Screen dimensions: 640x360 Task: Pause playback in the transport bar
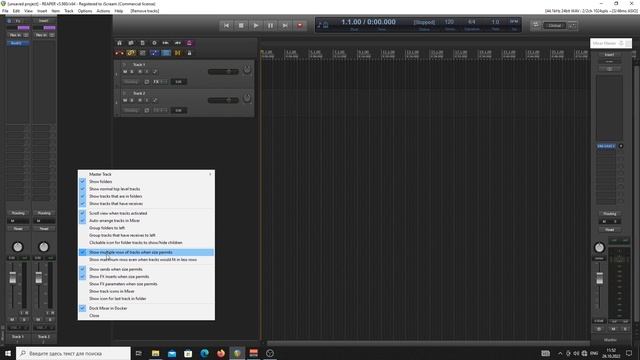click(x=270, y=25)
